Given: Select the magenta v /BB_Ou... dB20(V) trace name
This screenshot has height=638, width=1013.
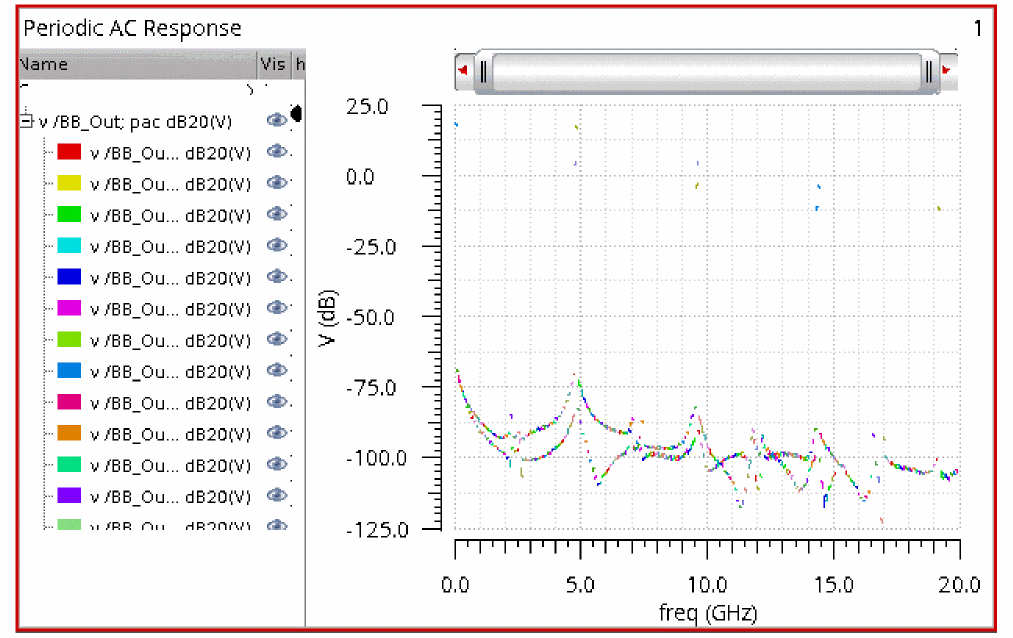Looking at the screenshot, I should [170, 309].
